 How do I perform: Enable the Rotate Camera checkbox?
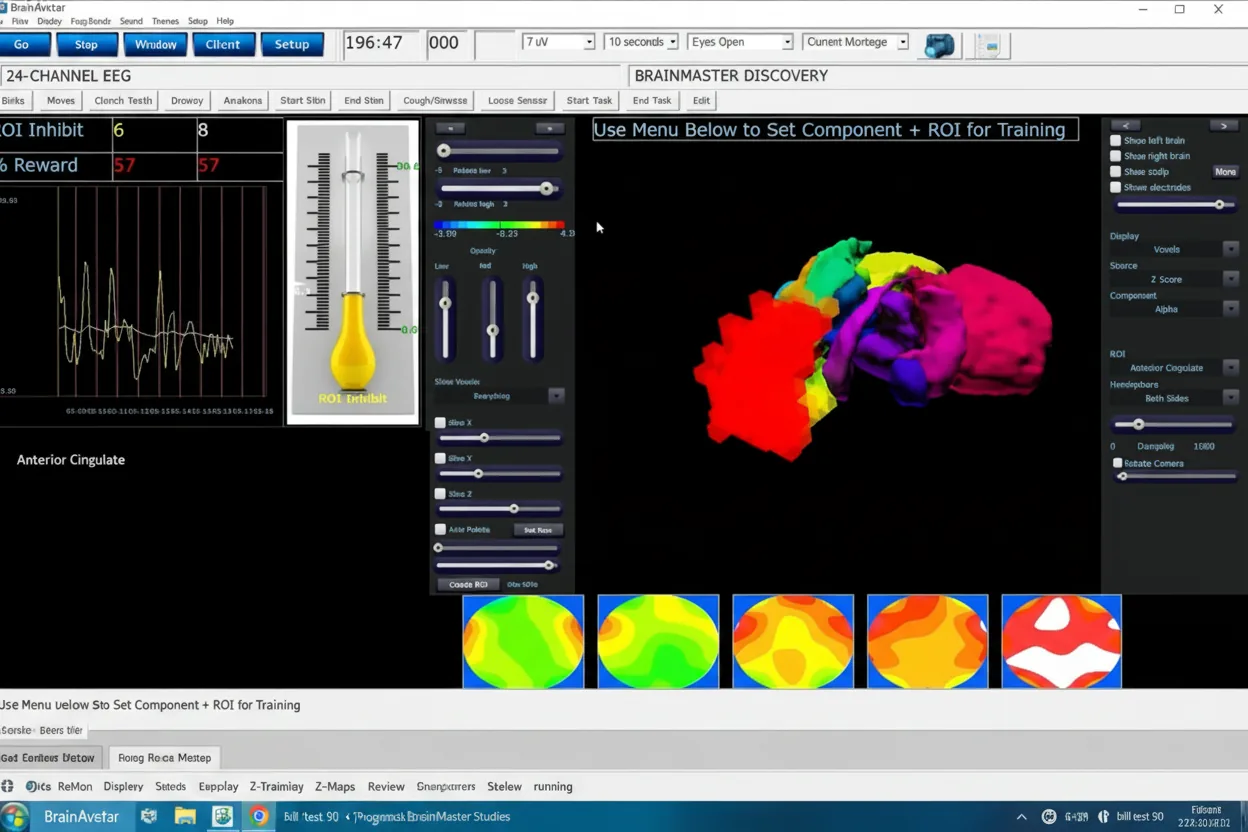[x=1118, y=463]
